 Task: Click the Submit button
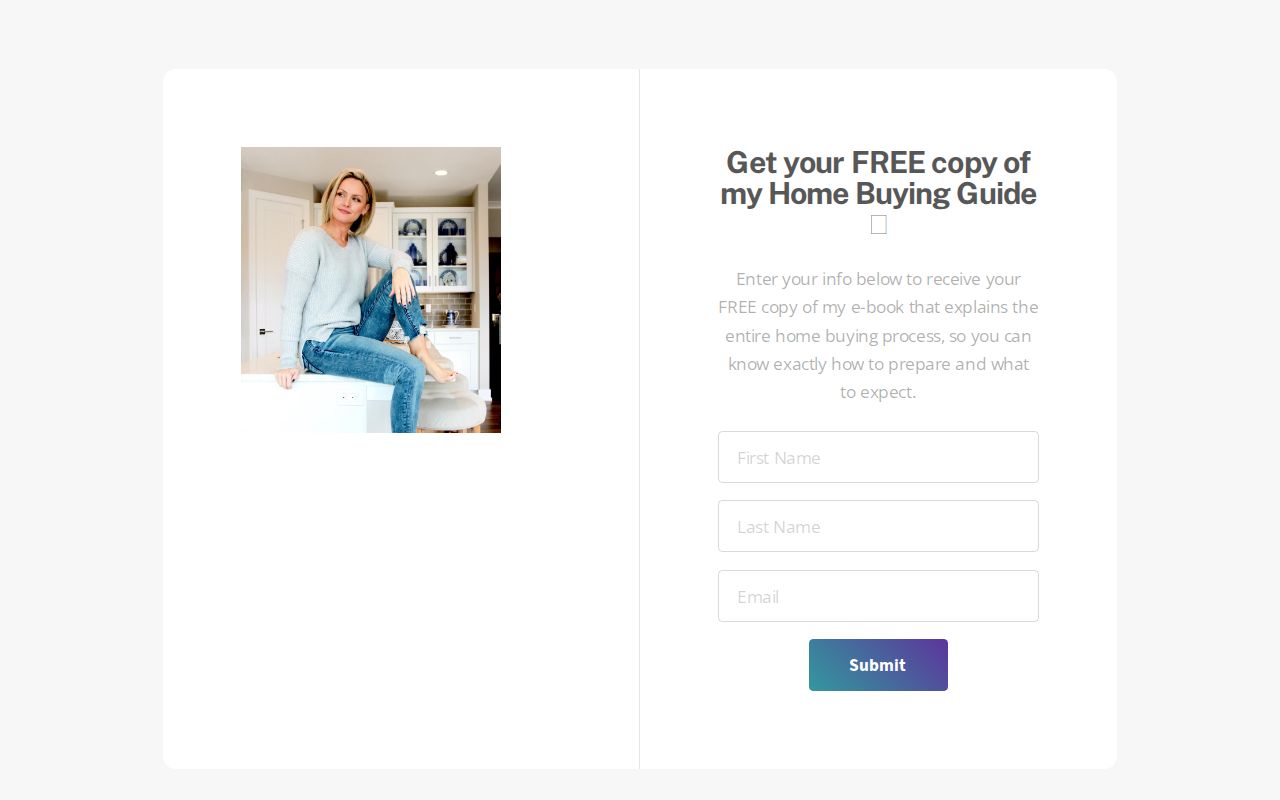click(878, 665)
